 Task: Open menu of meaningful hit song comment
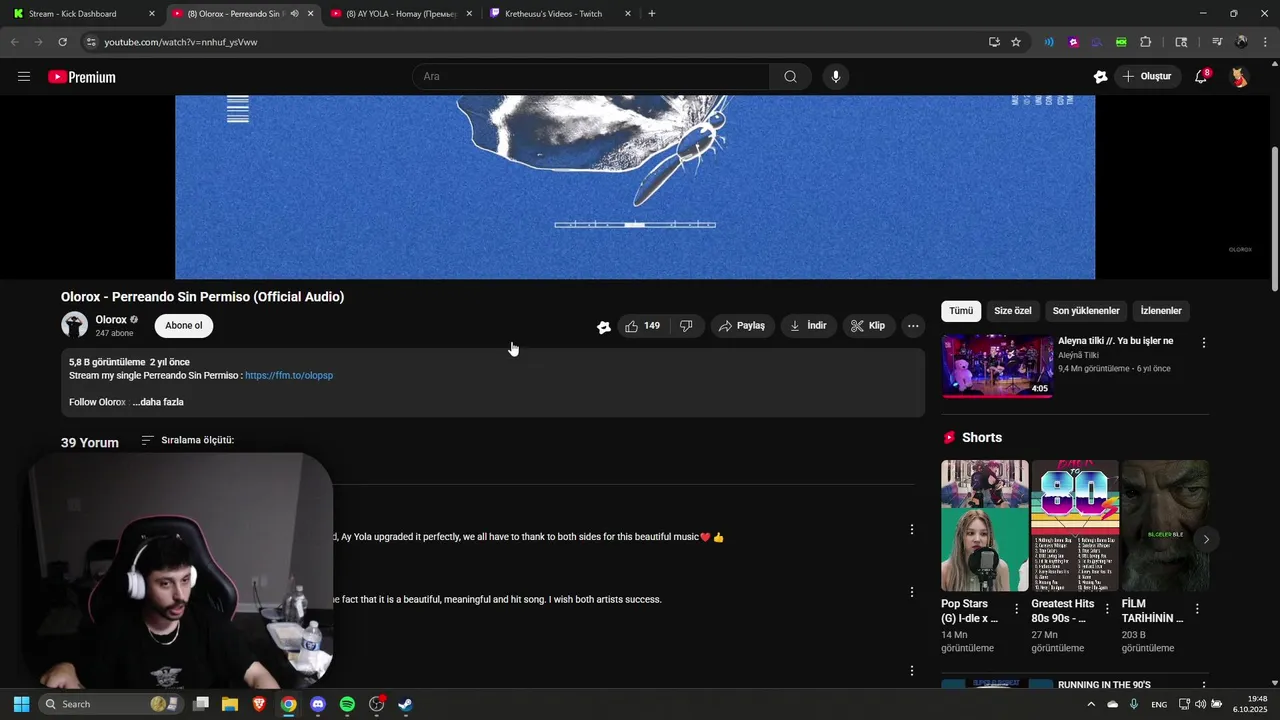911,592
